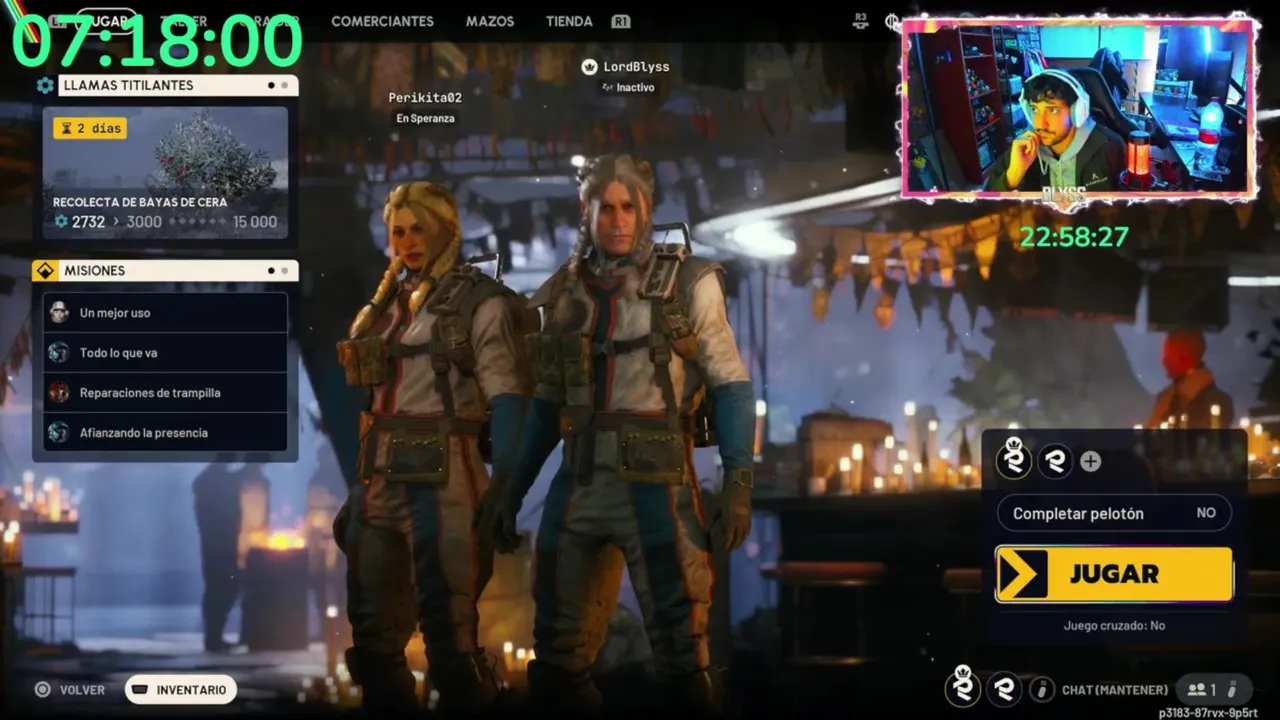The image size is (1280, 720).
Task: Select squad leader avatar above Completar pelotón
Action: click(1014, 460)
